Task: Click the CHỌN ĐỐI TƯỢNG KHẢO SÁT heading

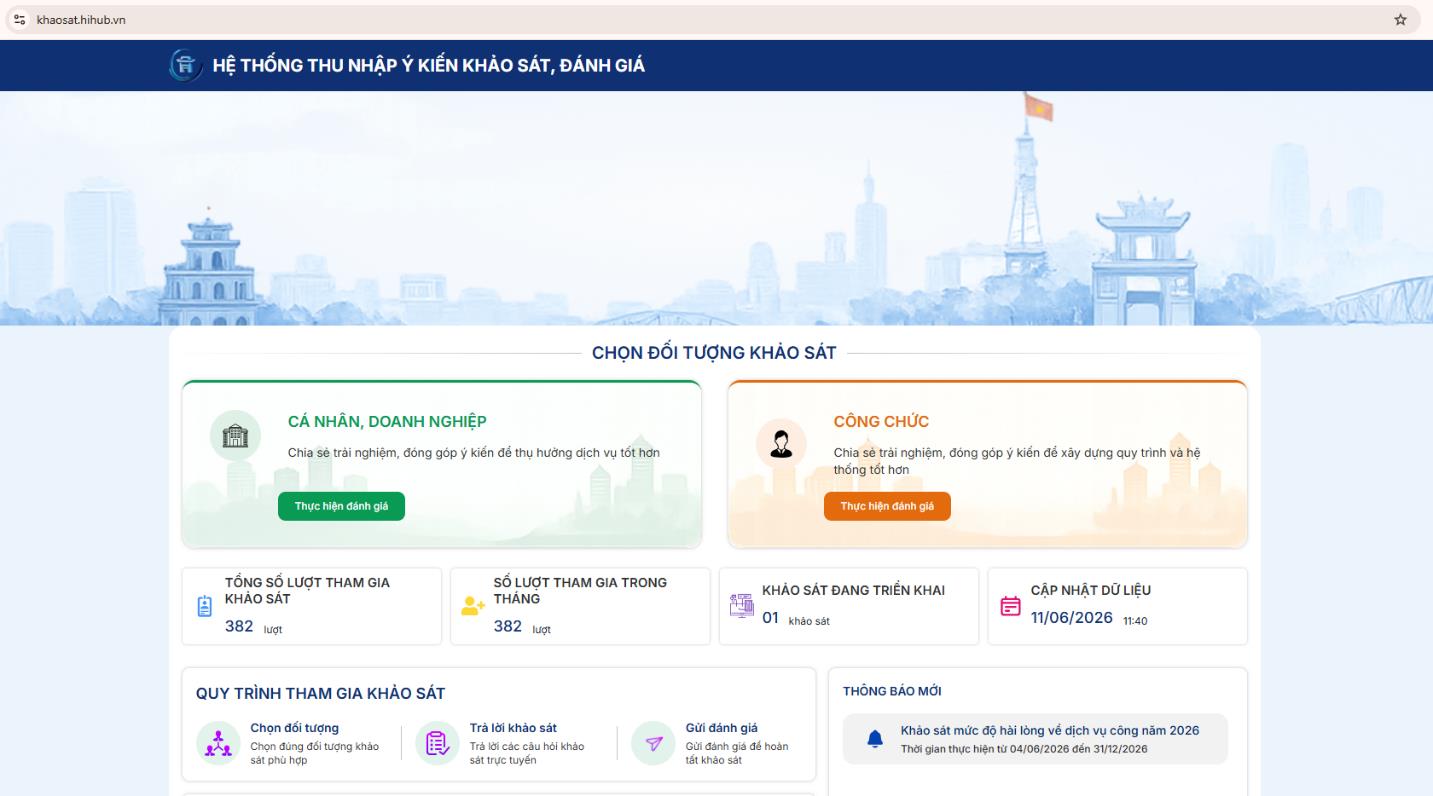Action: pyautogui.click(x=714, y=353)
